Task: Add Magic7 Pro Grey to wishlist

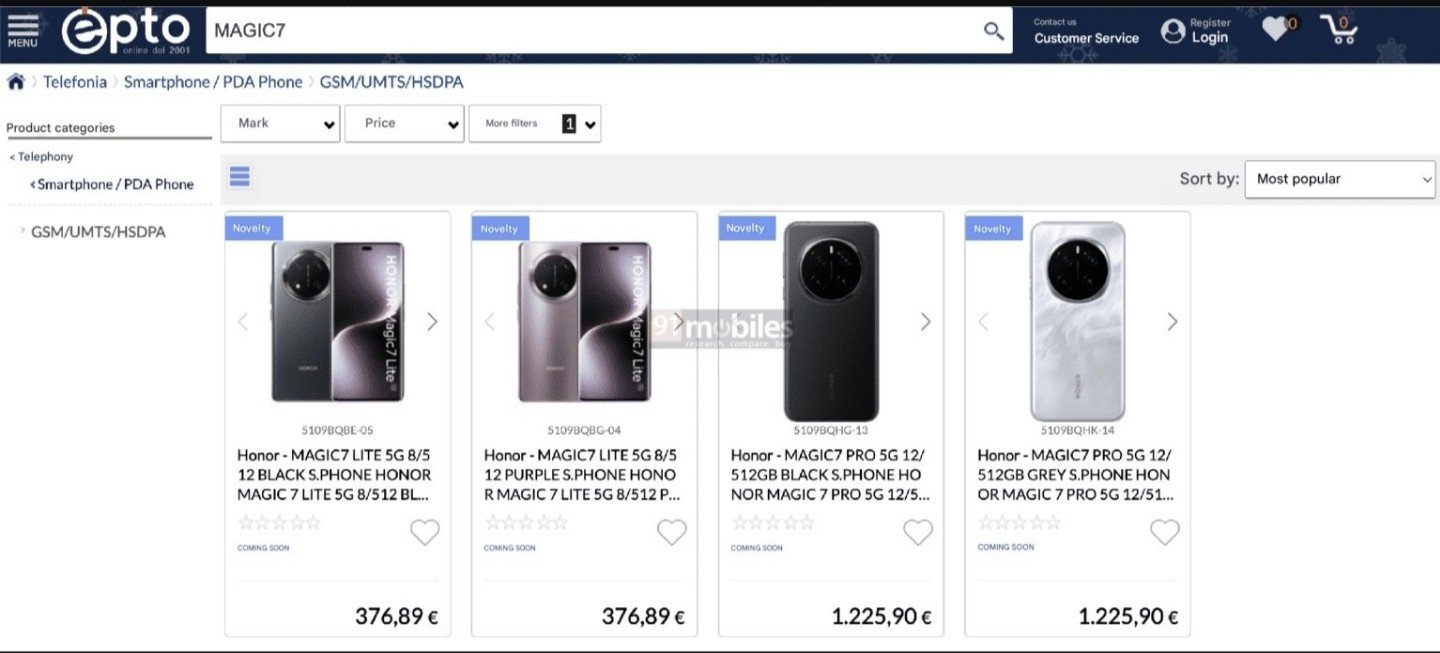Action: 1164,533
